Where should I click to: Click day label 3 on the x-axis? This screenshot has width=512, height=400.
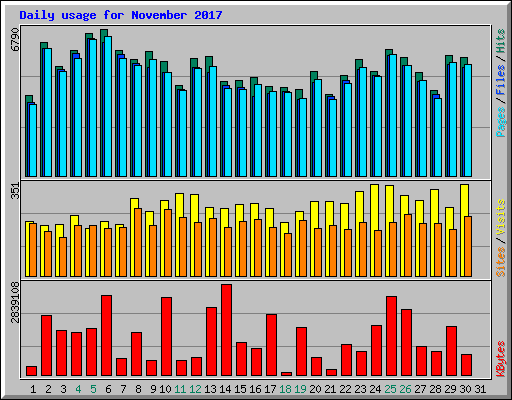63,389
